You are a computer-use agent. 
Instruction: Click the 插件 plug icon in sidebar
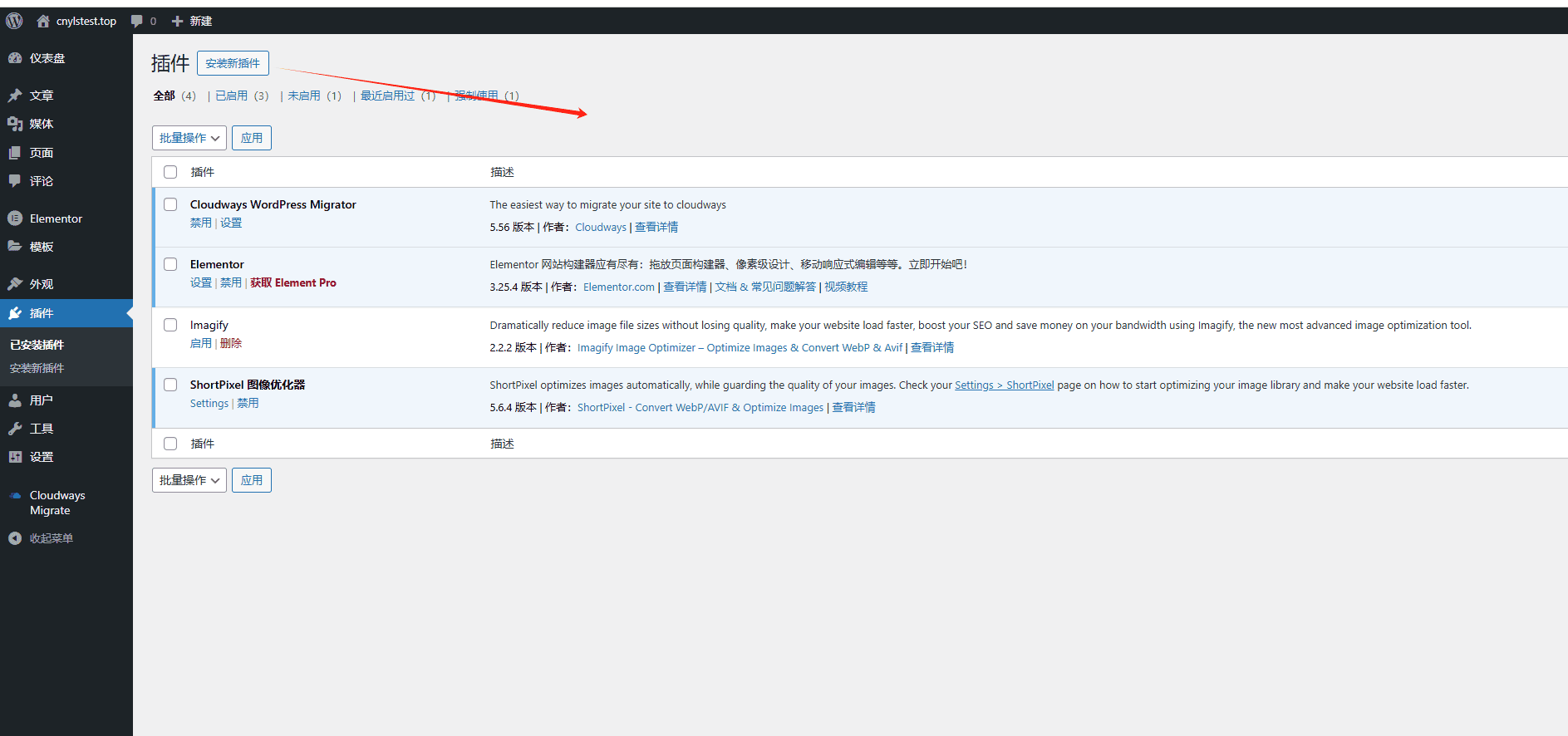(15, 313)
